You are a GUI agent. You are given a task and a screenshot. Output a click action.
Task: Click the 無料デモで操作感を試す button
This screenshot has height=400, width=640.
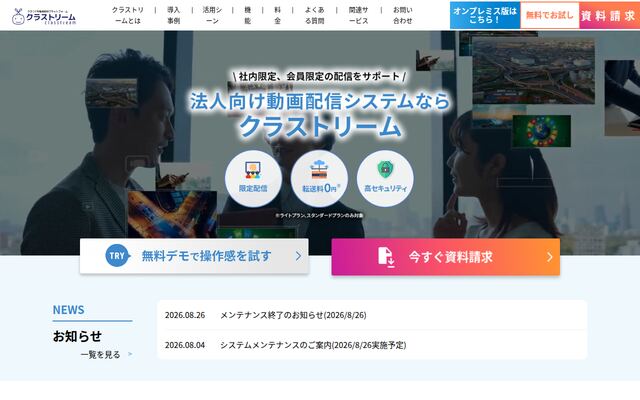pyautogui.click(x=194, y=256)
